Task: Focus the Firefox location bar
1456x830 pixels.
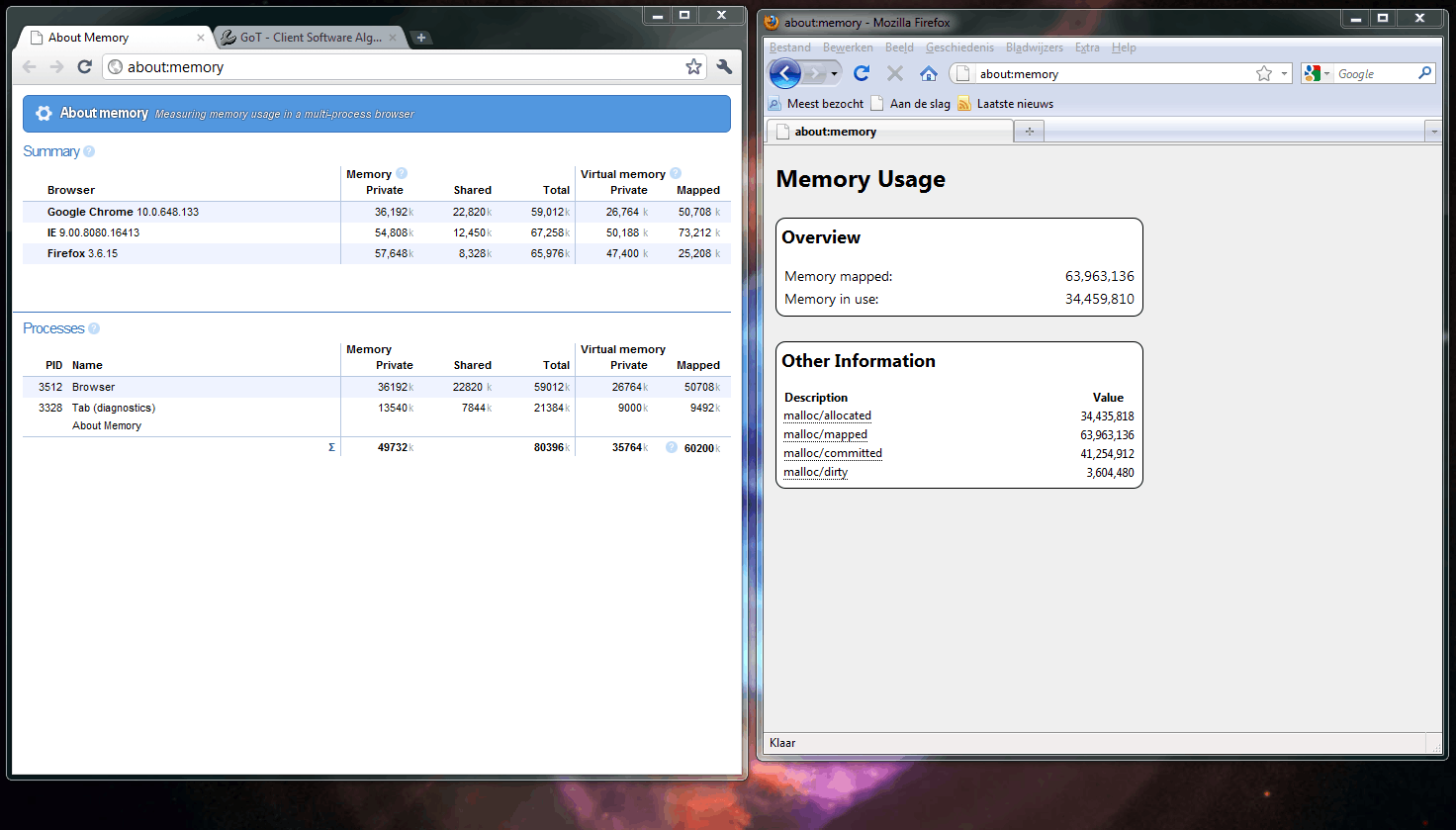Action: (x=1121, y=73)
